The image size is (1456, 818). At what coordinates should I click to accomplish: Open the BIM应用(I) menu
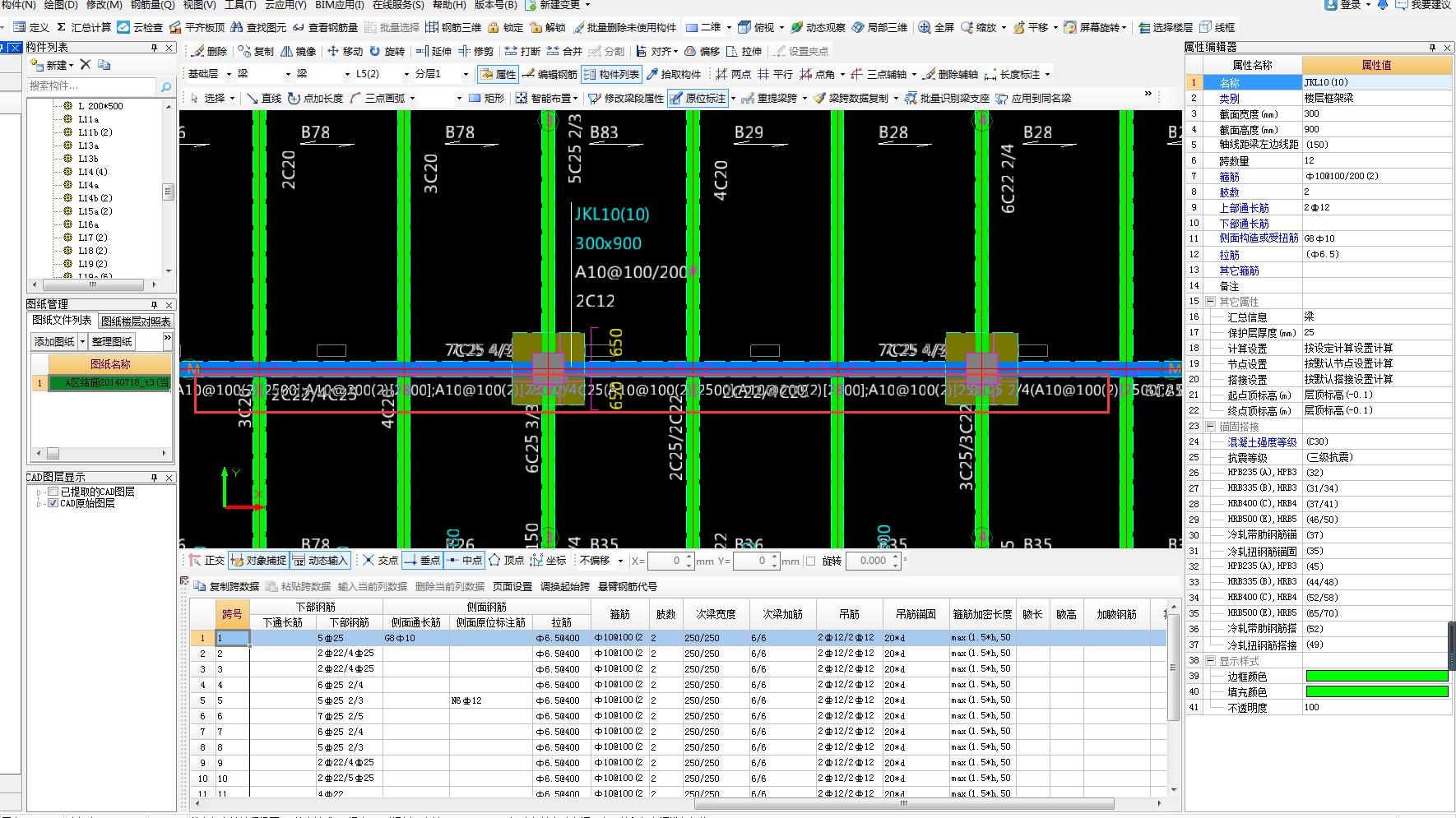coord(339,5)
